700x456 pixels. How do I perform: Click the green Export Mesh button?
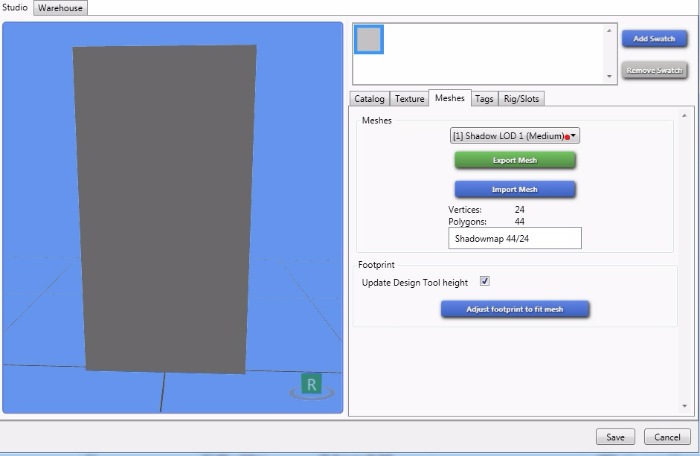[515, 160]
